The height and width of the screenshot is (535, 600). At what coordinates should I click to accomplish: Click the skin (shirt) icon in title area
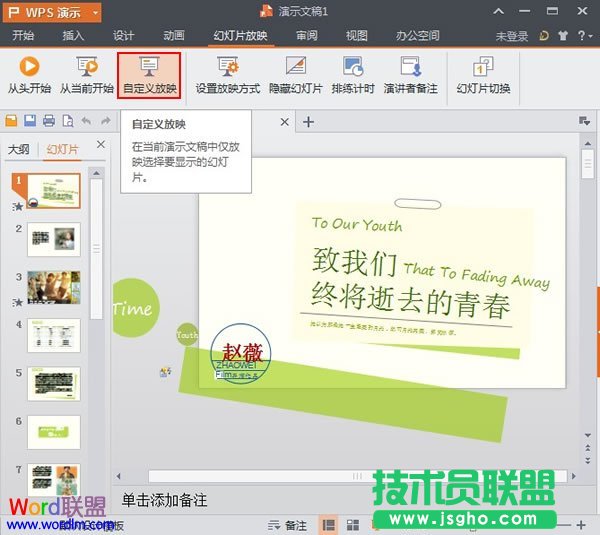click(563, 36)
